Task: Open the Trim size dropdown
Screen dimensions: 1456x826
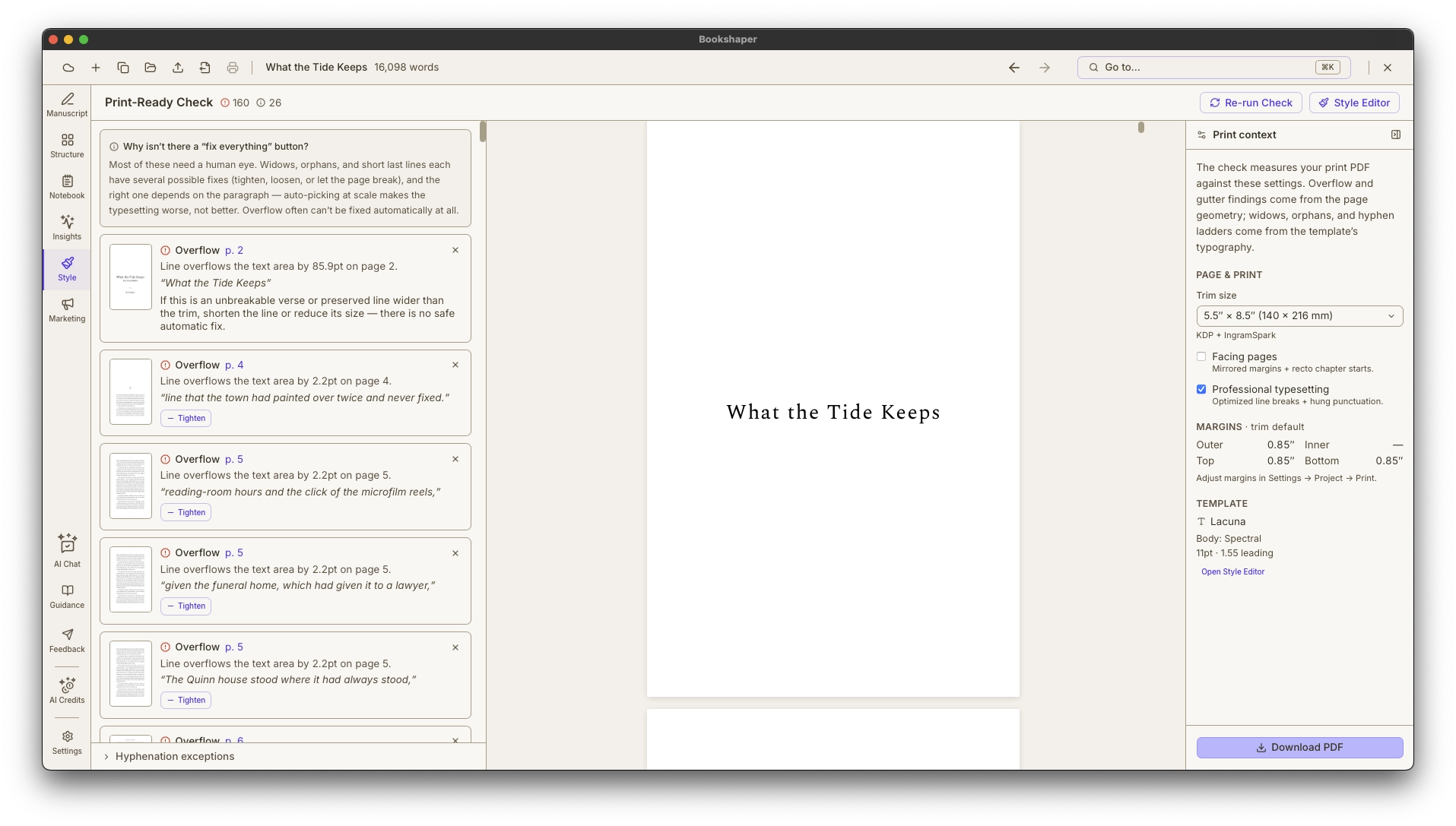Action: (1299, 316)
